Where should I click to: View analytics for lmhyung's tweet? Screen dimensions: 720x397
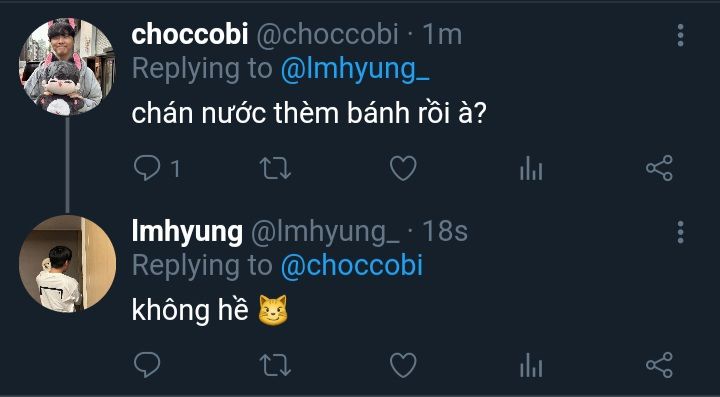(x=531, y=366)
